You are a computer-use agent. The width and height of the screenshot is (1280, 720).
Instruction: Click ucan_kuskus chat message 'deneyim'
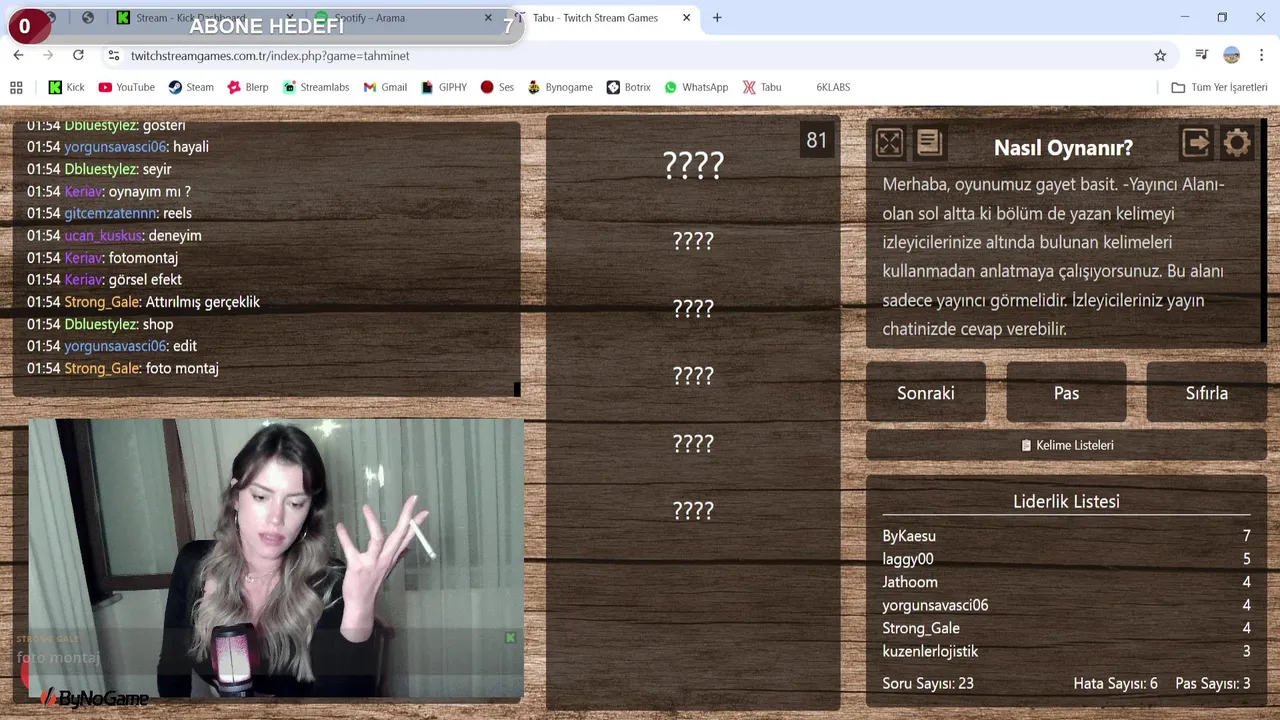tap(175, 236)
